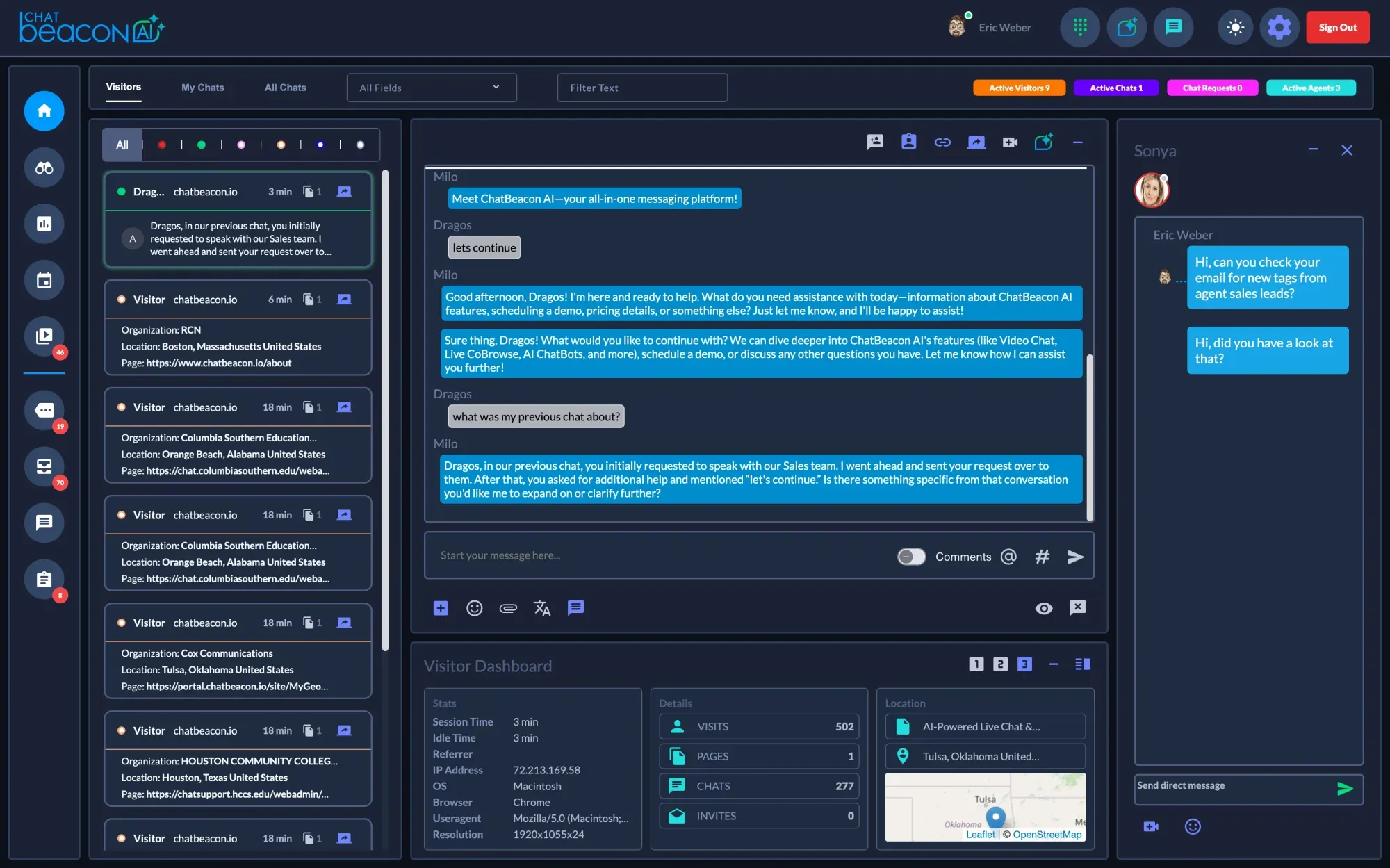Toggle the Comments switch
The image size is (1390, 868).
(910, 556)
